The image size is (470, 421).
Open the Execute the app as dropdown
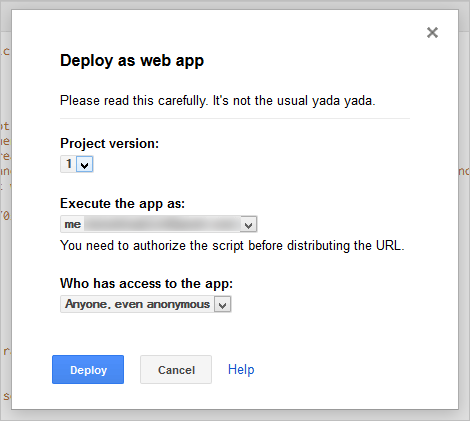click(159, 224)
